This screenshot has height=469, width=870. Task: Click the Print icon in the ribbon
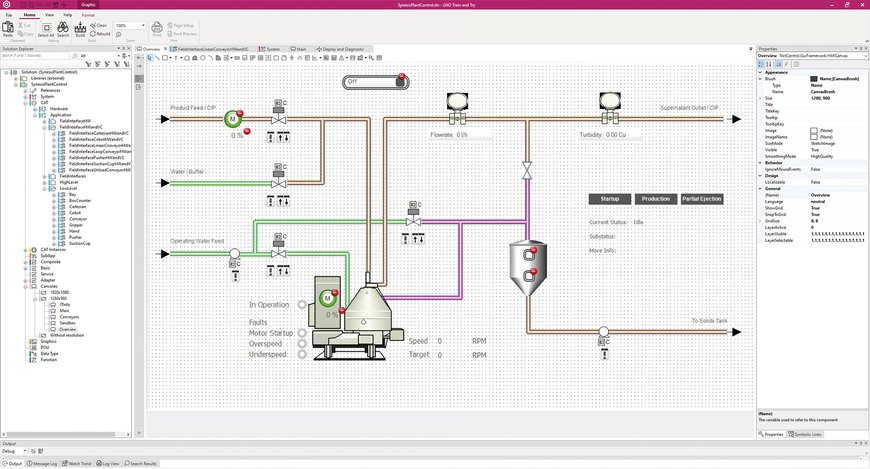[x=157, y=27]
